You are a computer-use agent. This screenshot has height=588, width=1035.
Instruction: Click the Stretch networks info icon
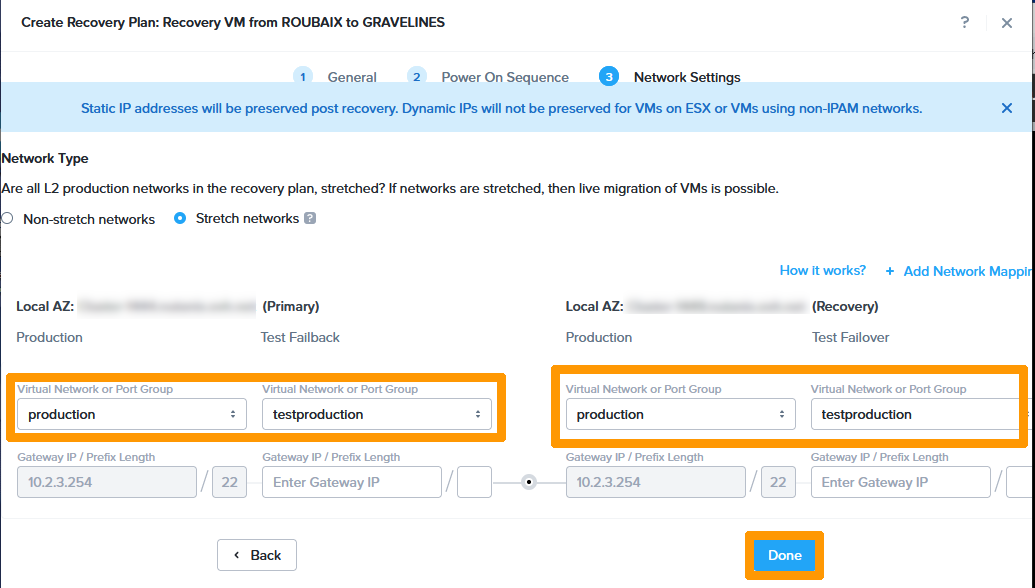click(310, 218)
